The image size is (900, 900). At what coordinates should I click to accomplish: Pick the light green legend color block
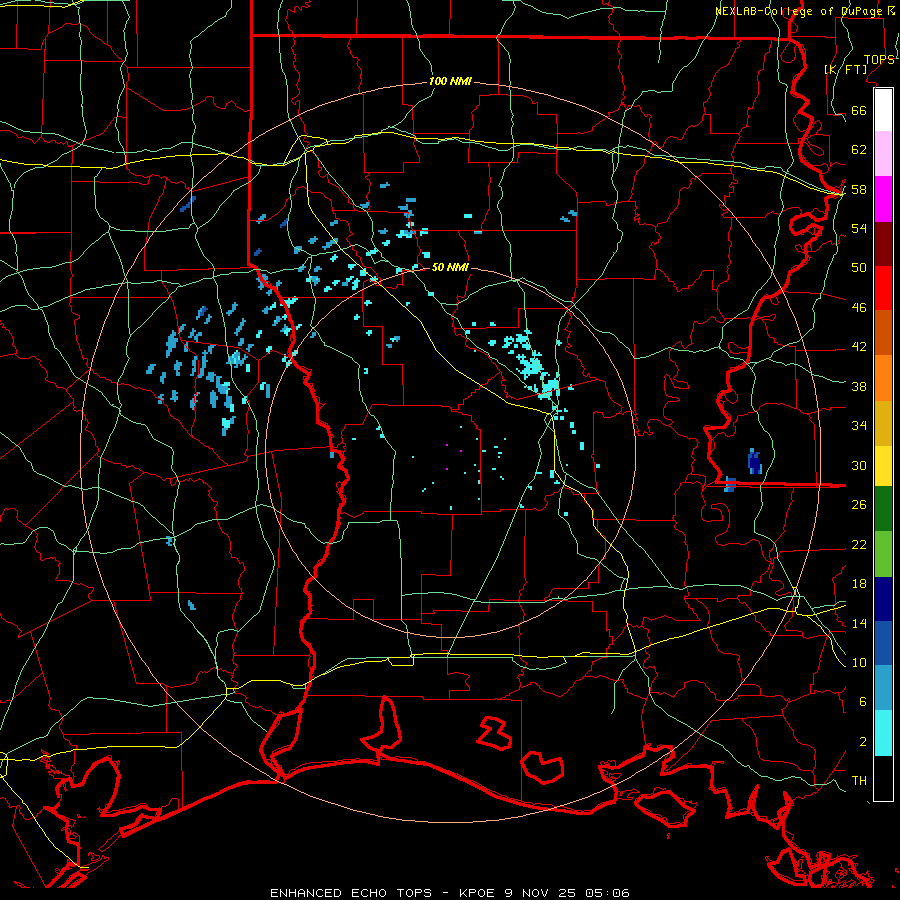883,554
